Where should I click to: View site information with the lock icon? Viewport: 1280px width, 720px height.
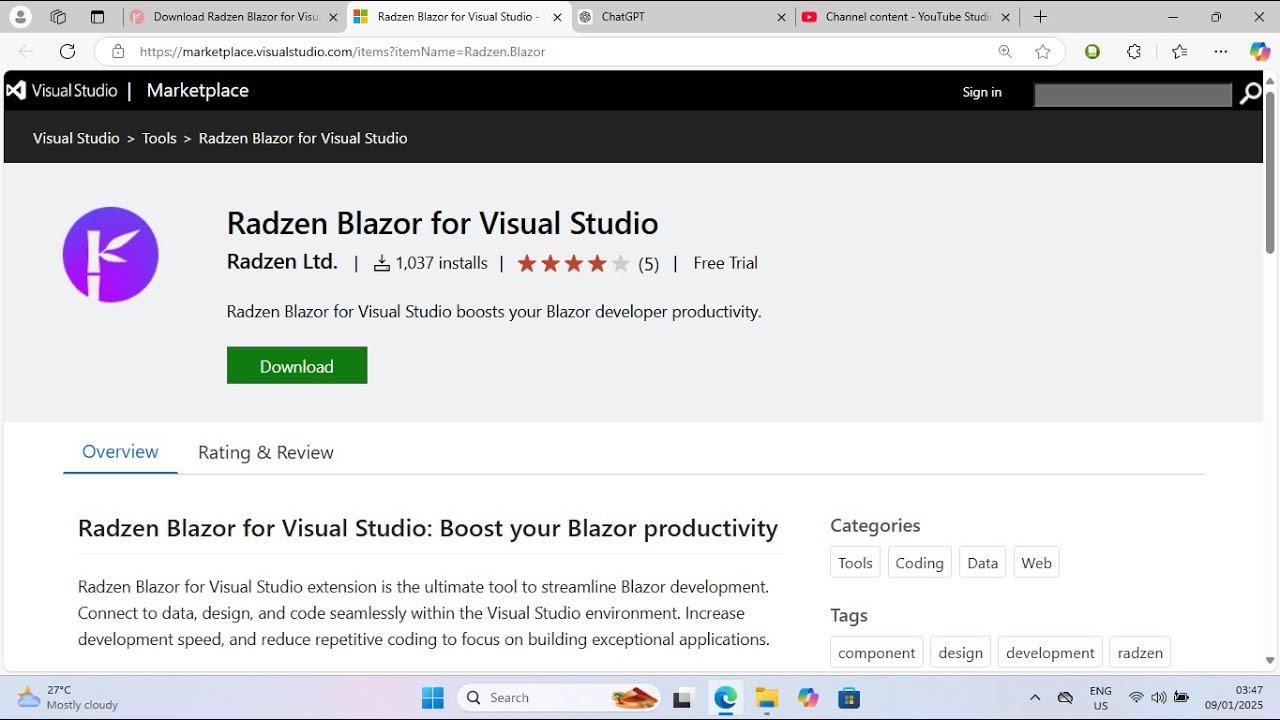pos(118,52)
